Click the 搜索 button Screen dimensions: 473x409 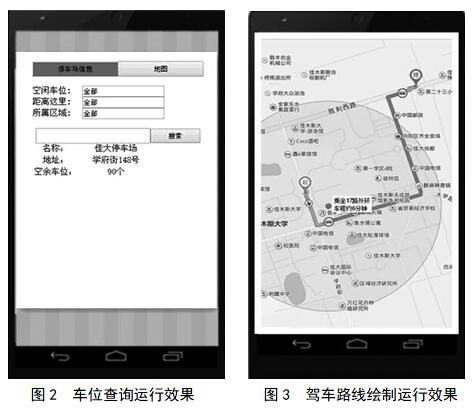click(x=175, y=136)
